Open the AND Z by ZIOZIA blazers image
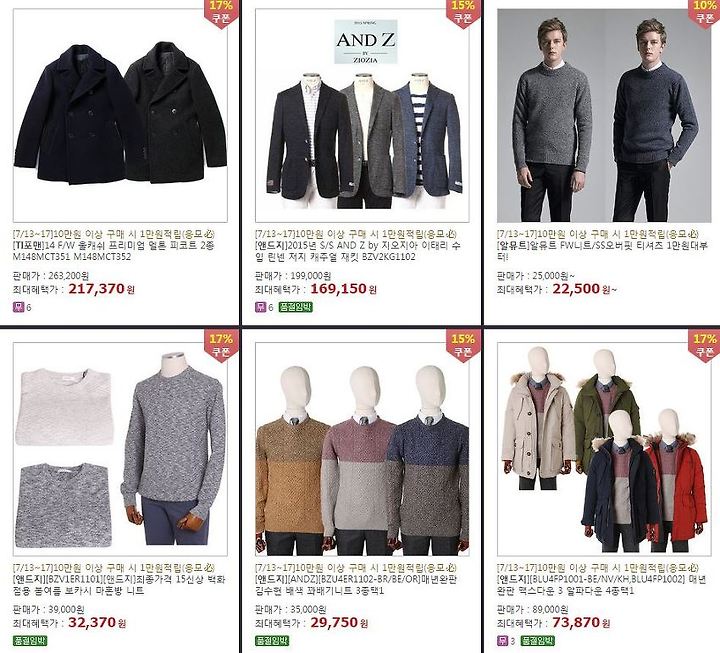This screenshot has height=653, width=720. pyautogui.click(x=362, y=115)
